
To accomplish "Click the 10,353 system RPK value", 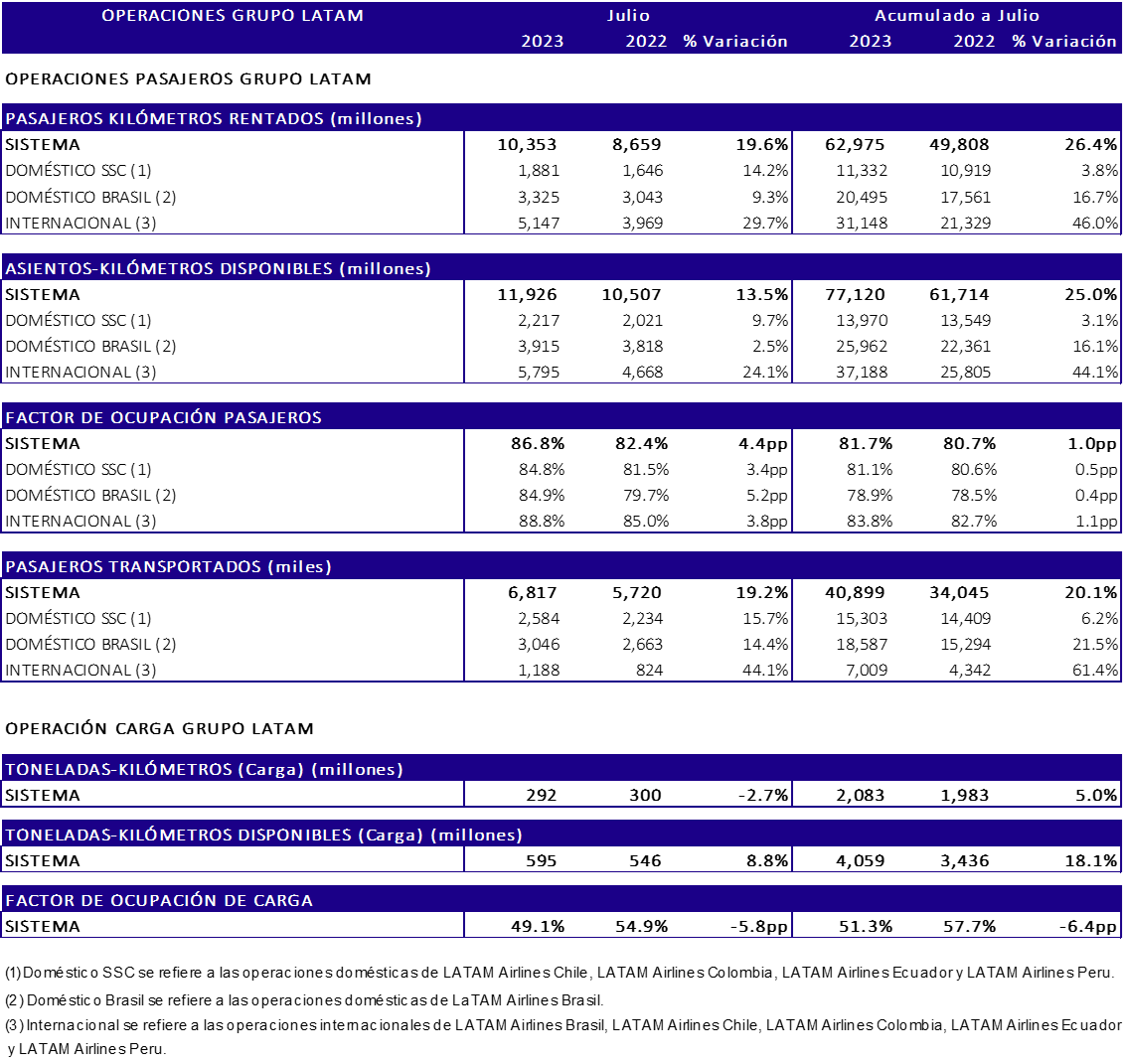I will (x=527, y=145).
